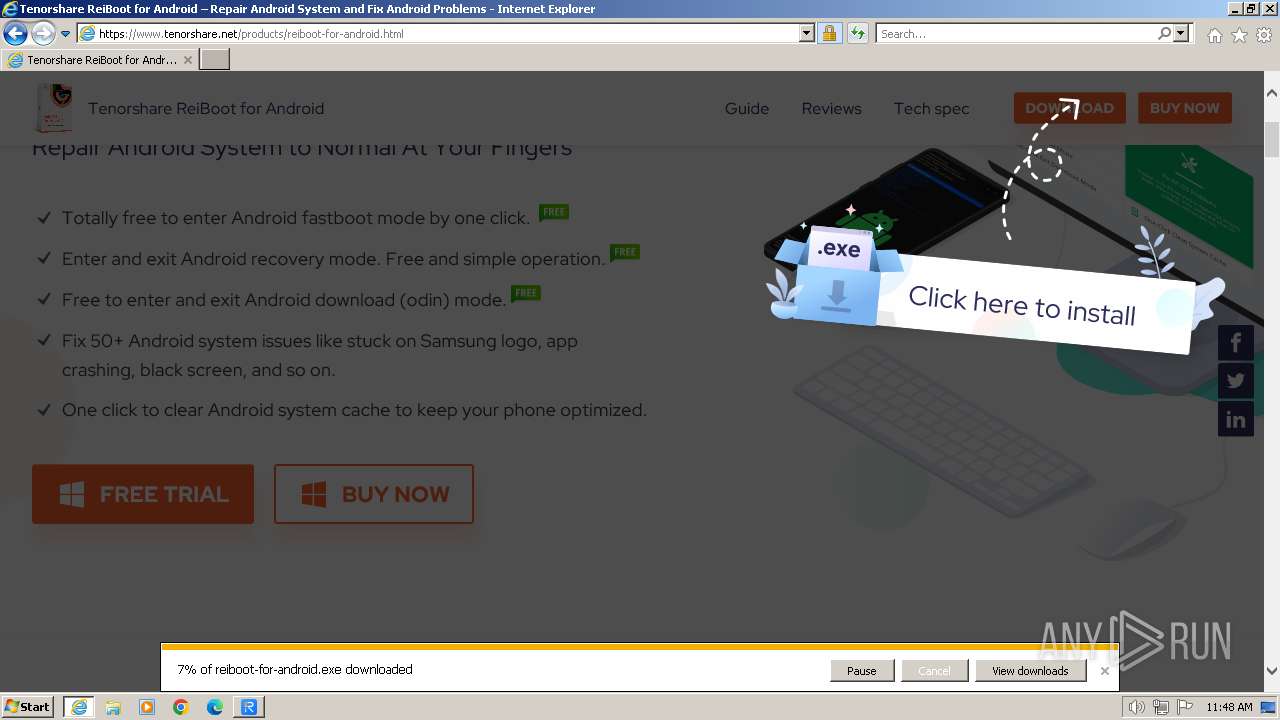Run search with the magnifier icon
This screenshot has height=720, width=1280.
coord(1164,33)
